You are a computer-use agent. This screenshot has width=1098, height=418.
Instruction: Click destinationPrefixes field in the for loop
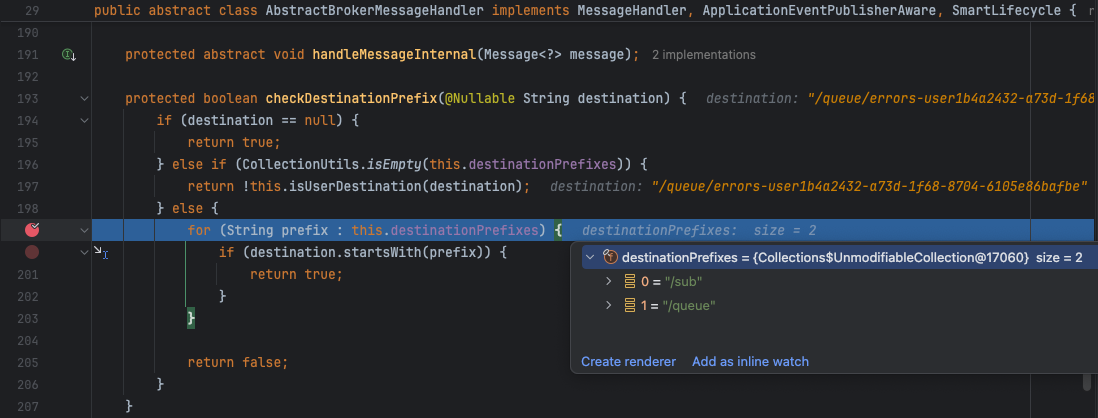[464, 230]
